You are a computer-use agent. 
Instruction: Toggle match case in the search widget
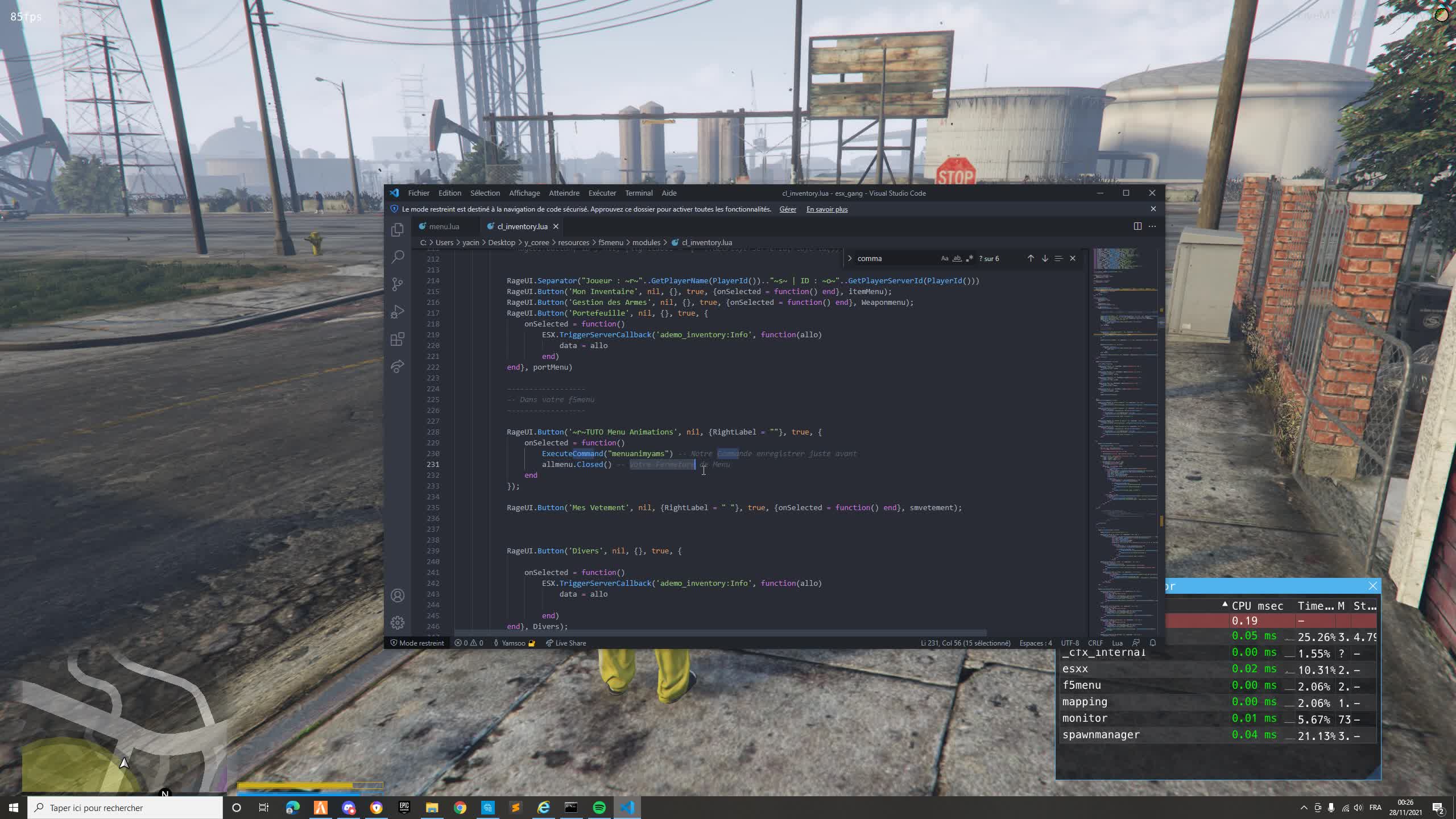(x=944, y=258)
